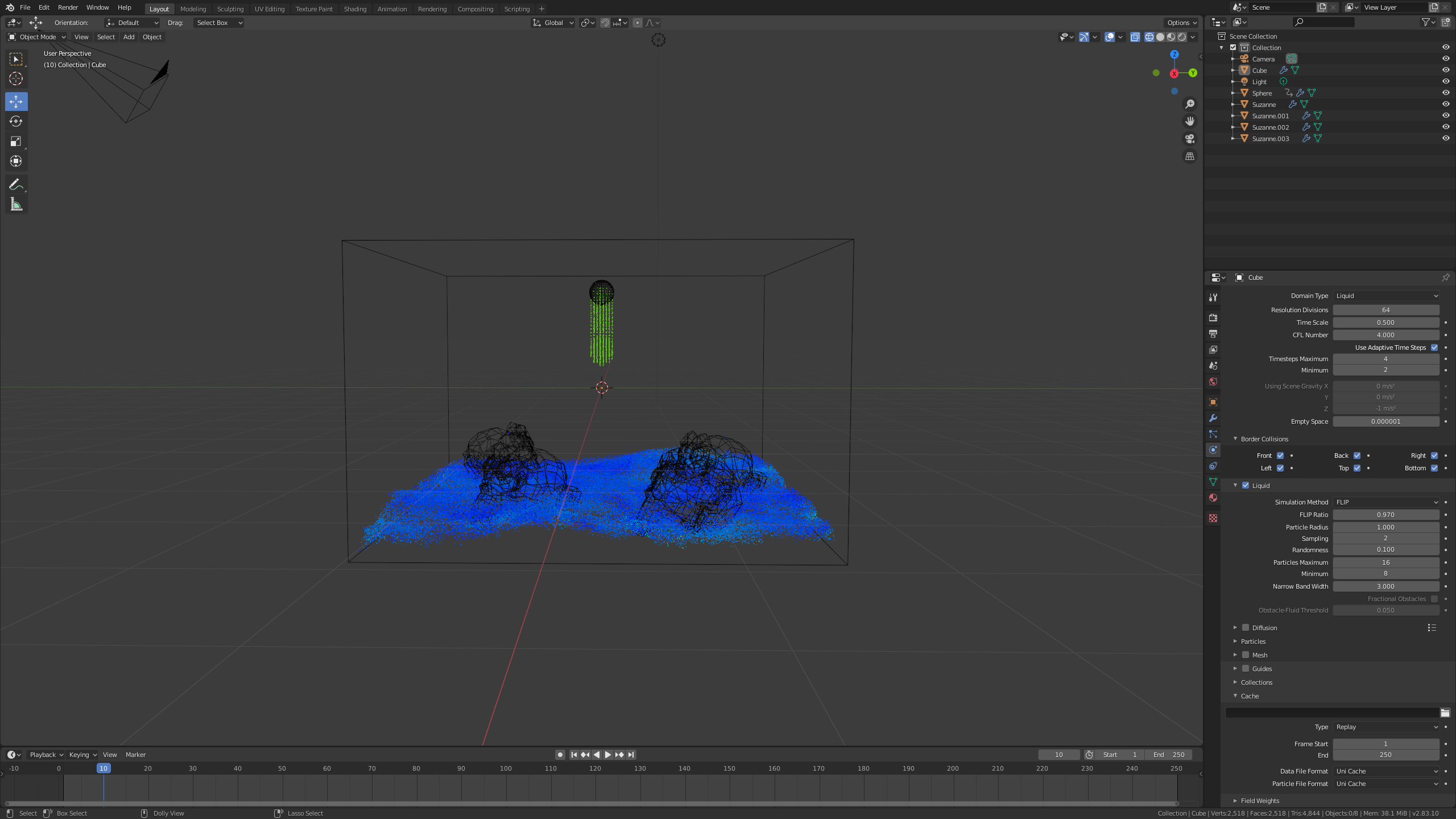Uncheck the Bottom border collision
The image size is (1456, 819).
click(1434, 468)
